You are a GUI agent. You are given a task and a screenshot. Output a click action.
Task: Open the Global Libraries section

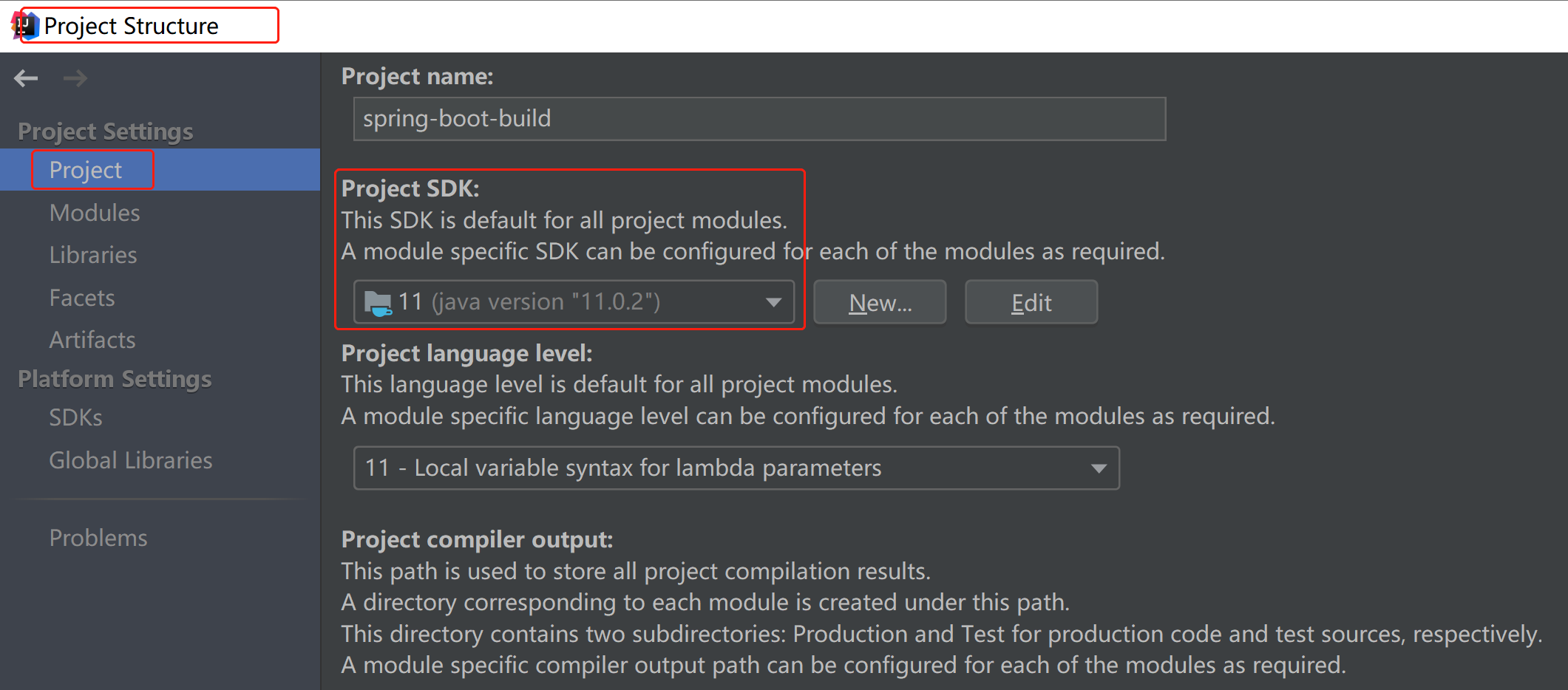pyautogui.click(x=130, y=460)
